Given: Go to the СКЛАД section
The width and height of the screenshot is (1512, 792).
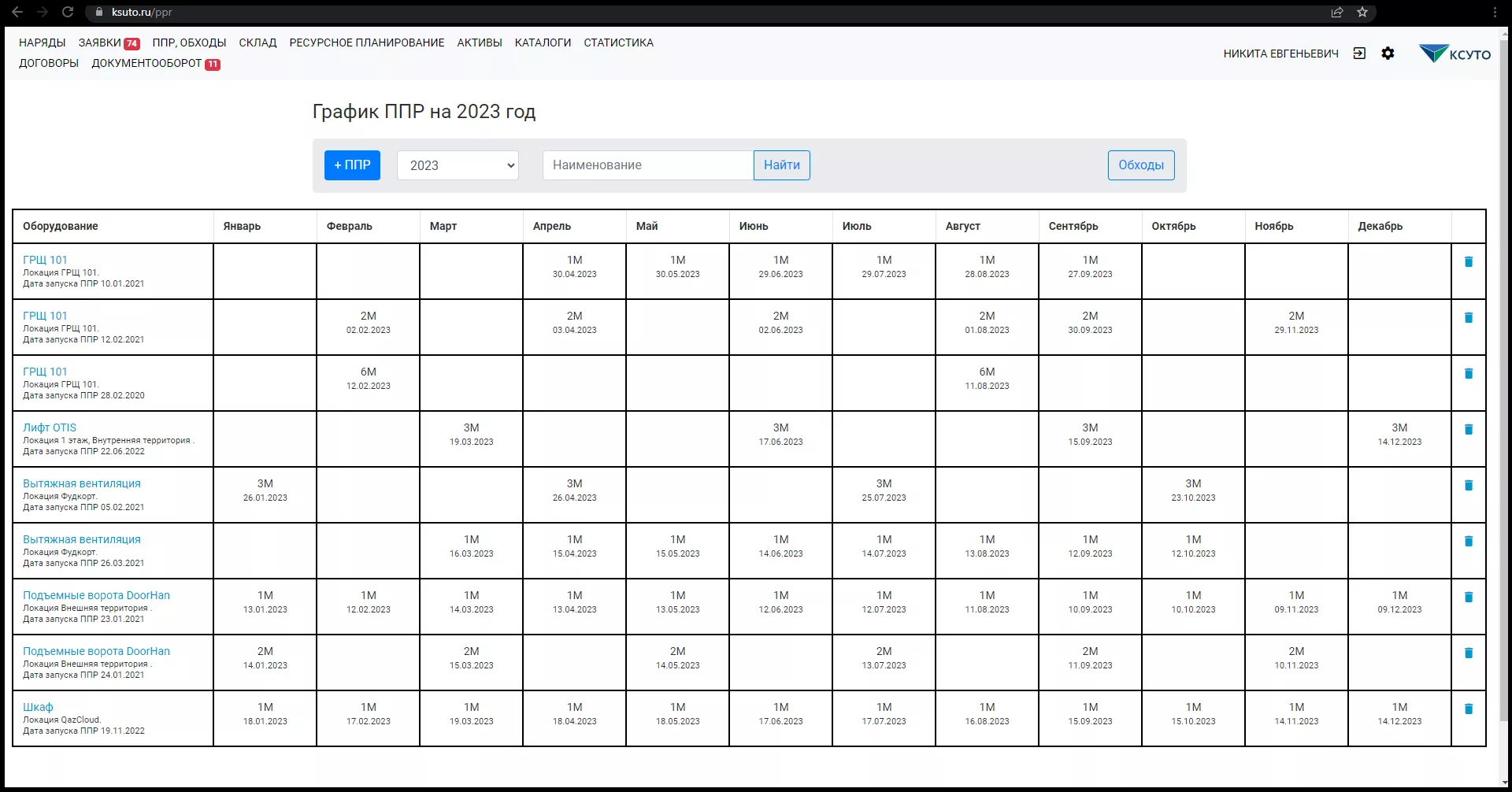Looking at the screenshot, I should [258, 43].
